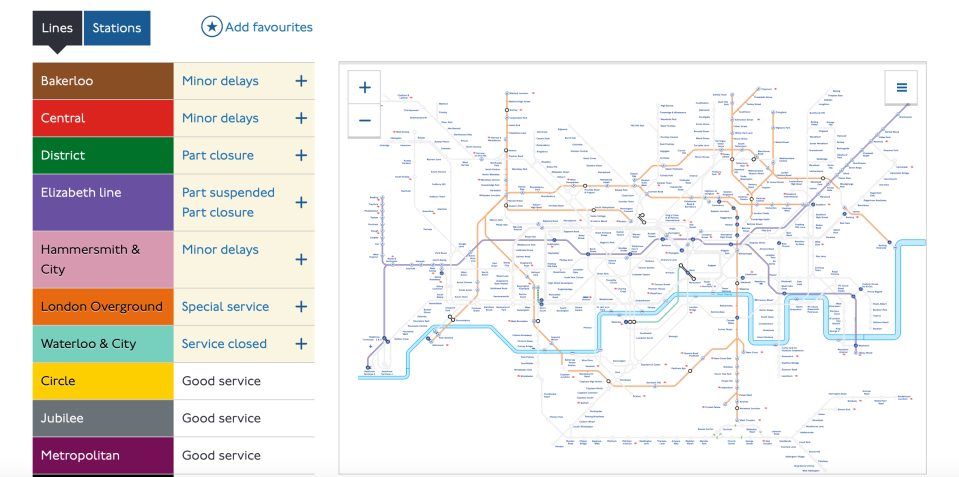
Task: Expand Hammersmith & City status with plus
Action: tap(301, 259)
